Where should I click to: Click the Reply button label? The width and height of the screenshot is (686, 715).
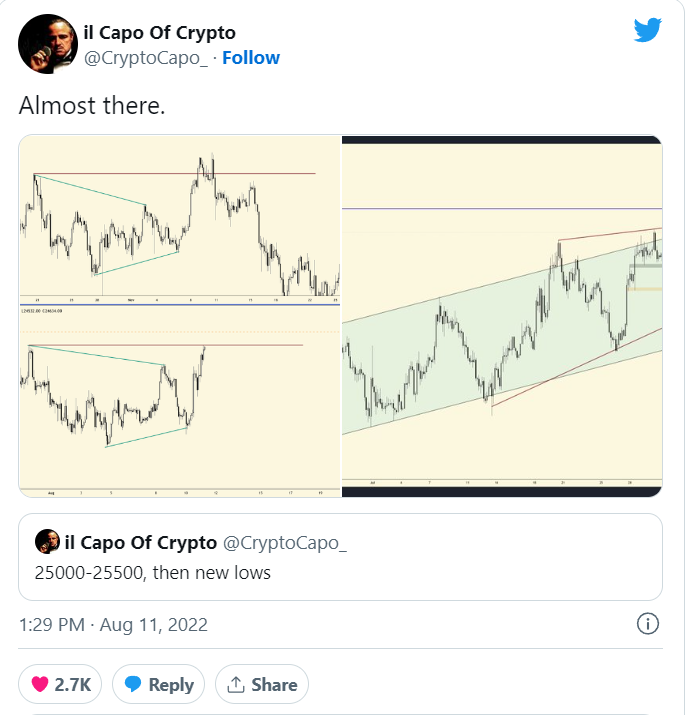click(x=171, y=685)
